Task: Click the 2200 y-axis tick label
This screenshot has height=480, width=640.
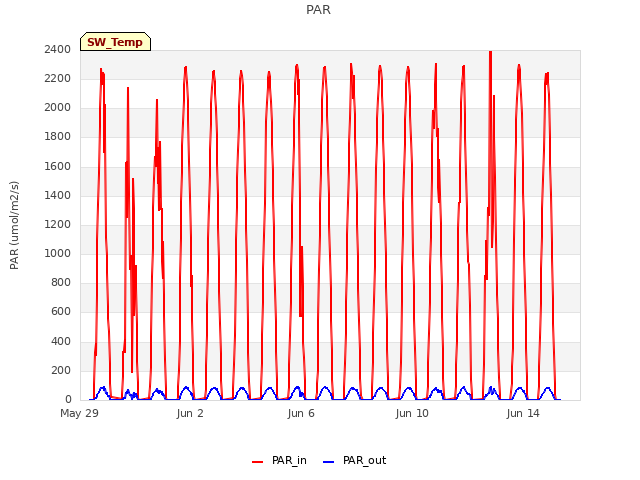Action: (x=58, y=79)
